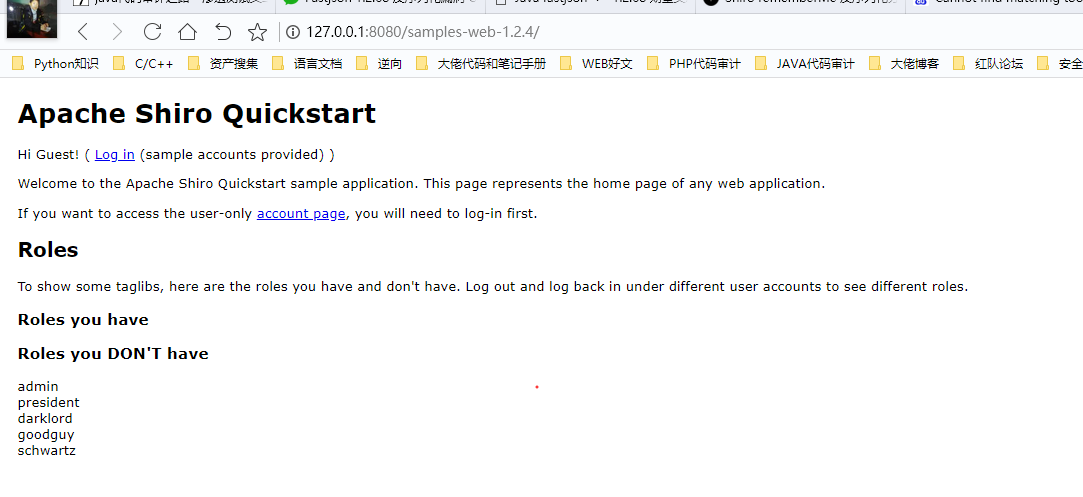
Task: Open the 大佬博客 bookmark folder
Action: pyautogui.click(x=904, y=64)
